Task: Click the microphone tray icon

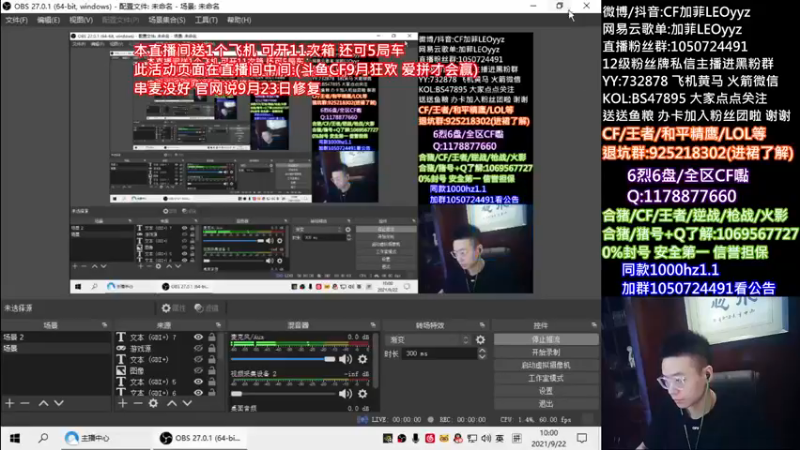Action: tap(415, 438)
